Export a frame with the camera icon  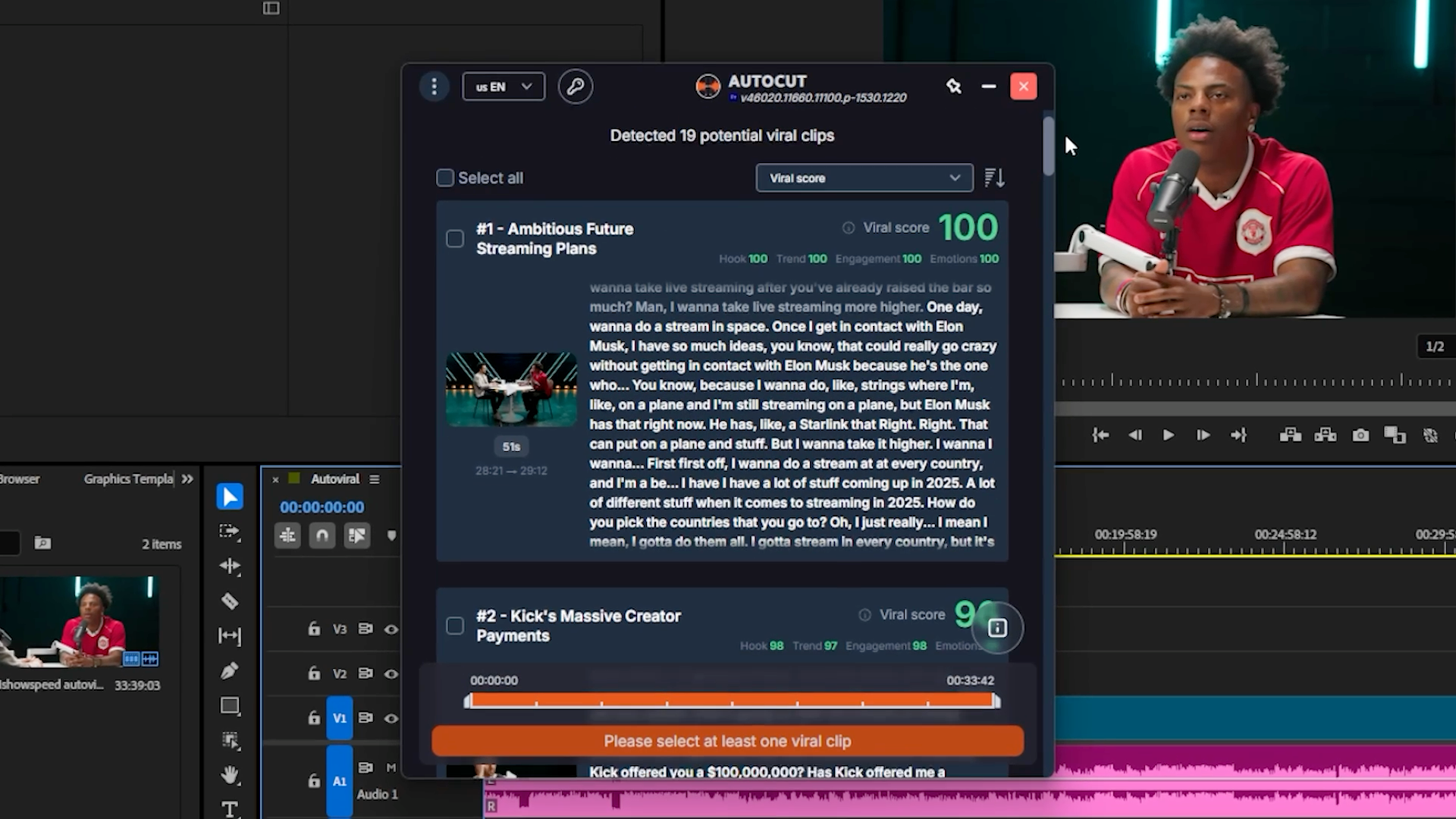click(1360, 435)
